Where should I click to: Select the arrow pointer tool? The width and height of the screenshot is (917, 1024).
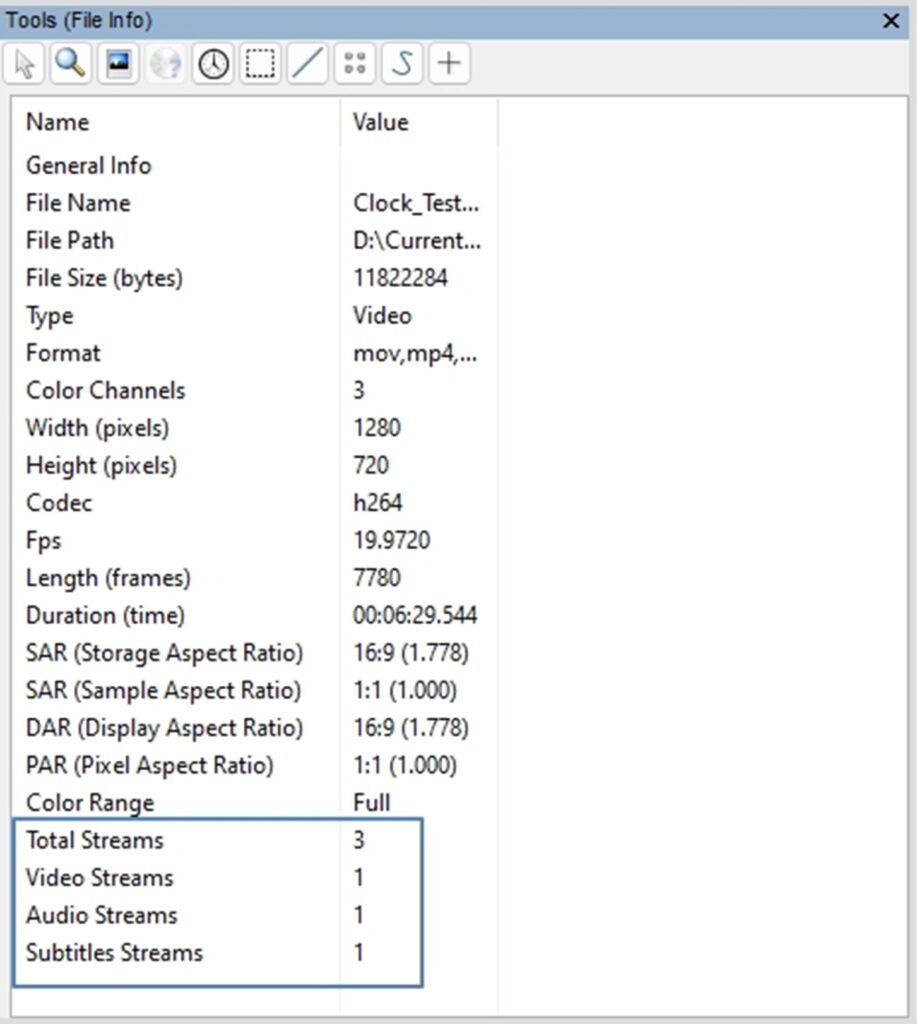point(24,63)
